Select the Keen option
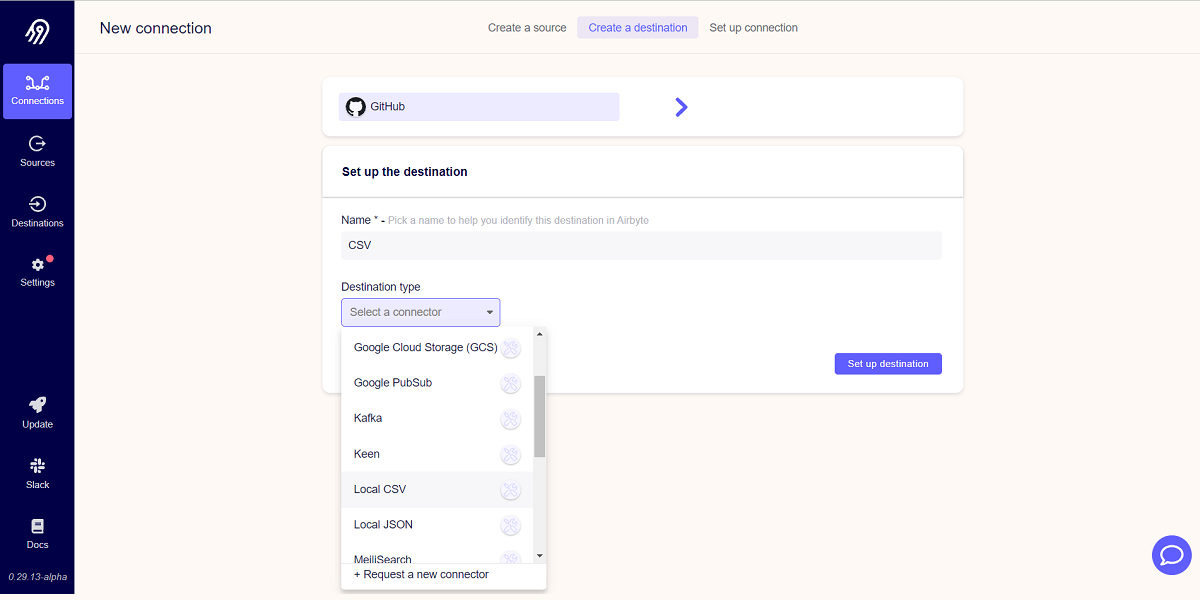The width and height of the screenshot is (1200, 600). [437, 454]
